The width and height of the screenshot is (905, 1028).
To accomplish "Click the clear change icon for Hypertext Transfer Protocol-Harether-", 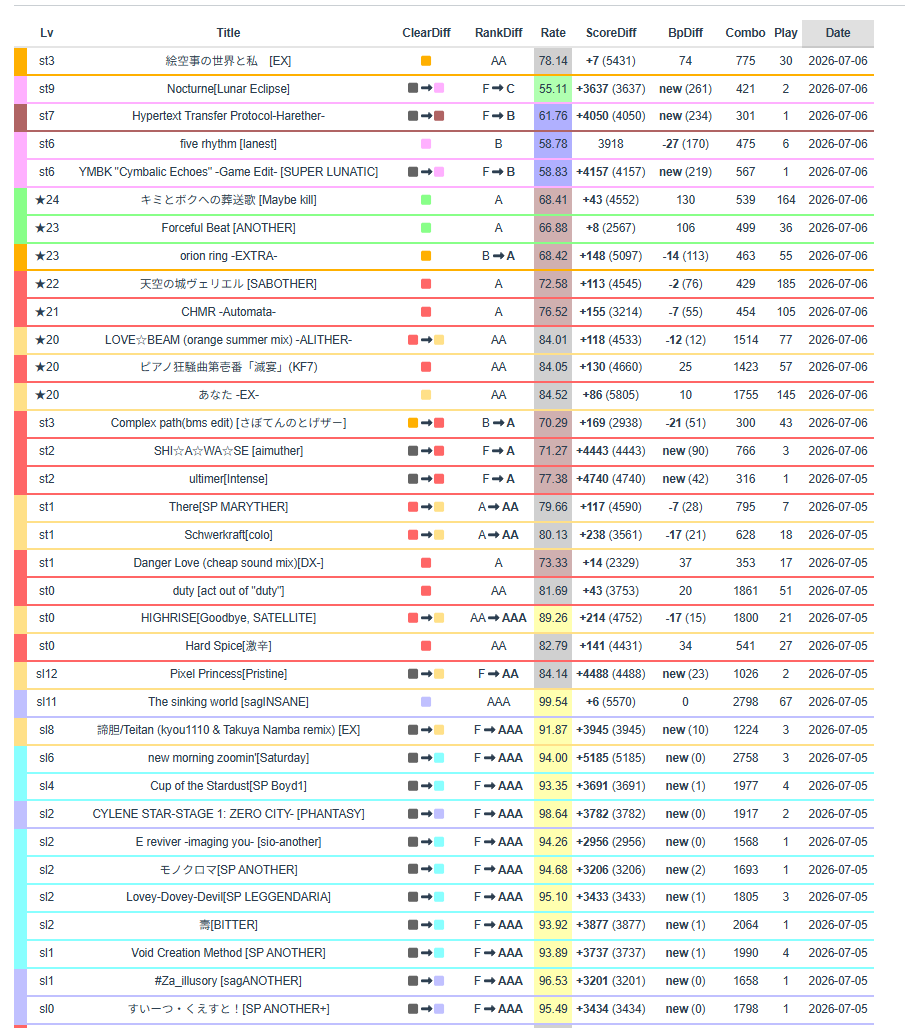I will pos(426,116).
